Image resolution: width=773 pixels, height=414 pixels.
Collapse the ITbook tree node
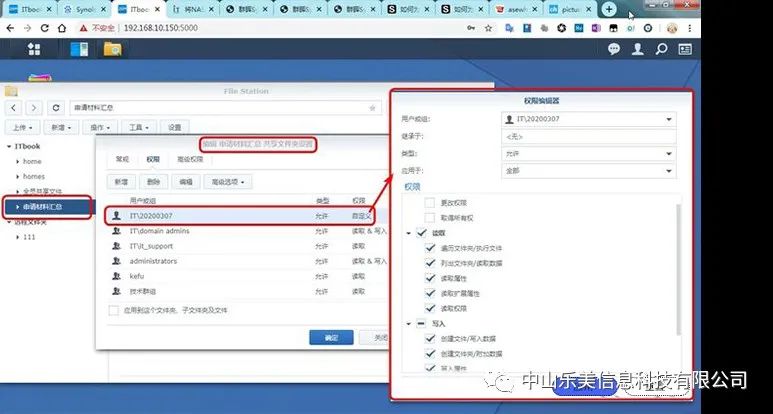[9, 146]
